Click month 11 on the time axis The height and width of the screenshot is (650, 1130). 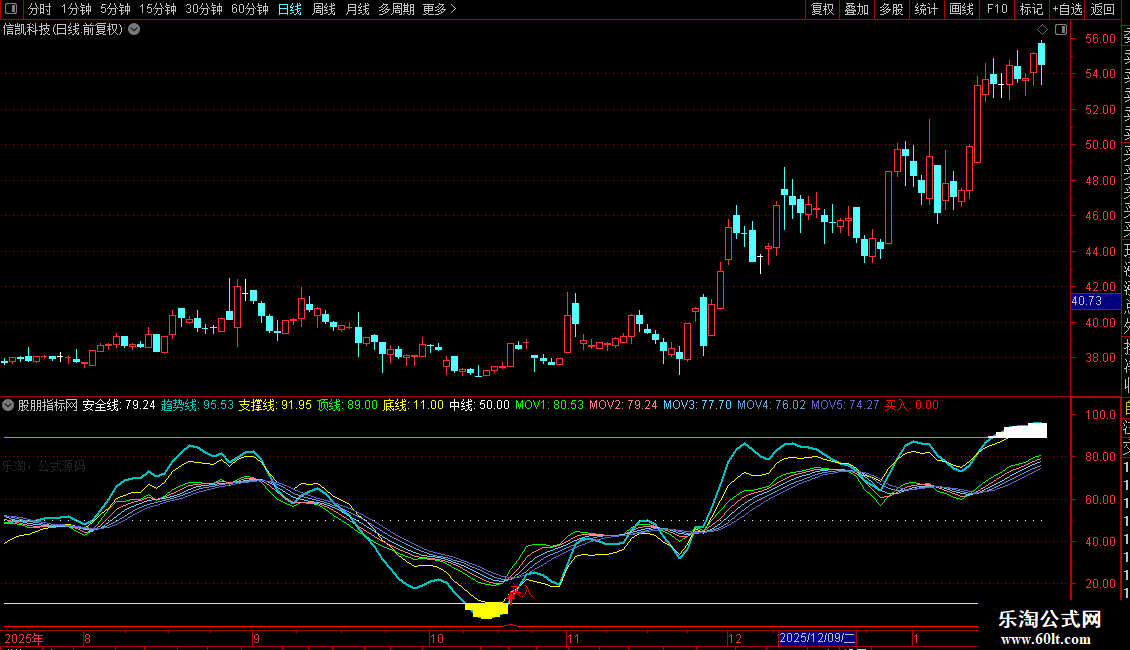pyautogui.click(x=573, y=638)
